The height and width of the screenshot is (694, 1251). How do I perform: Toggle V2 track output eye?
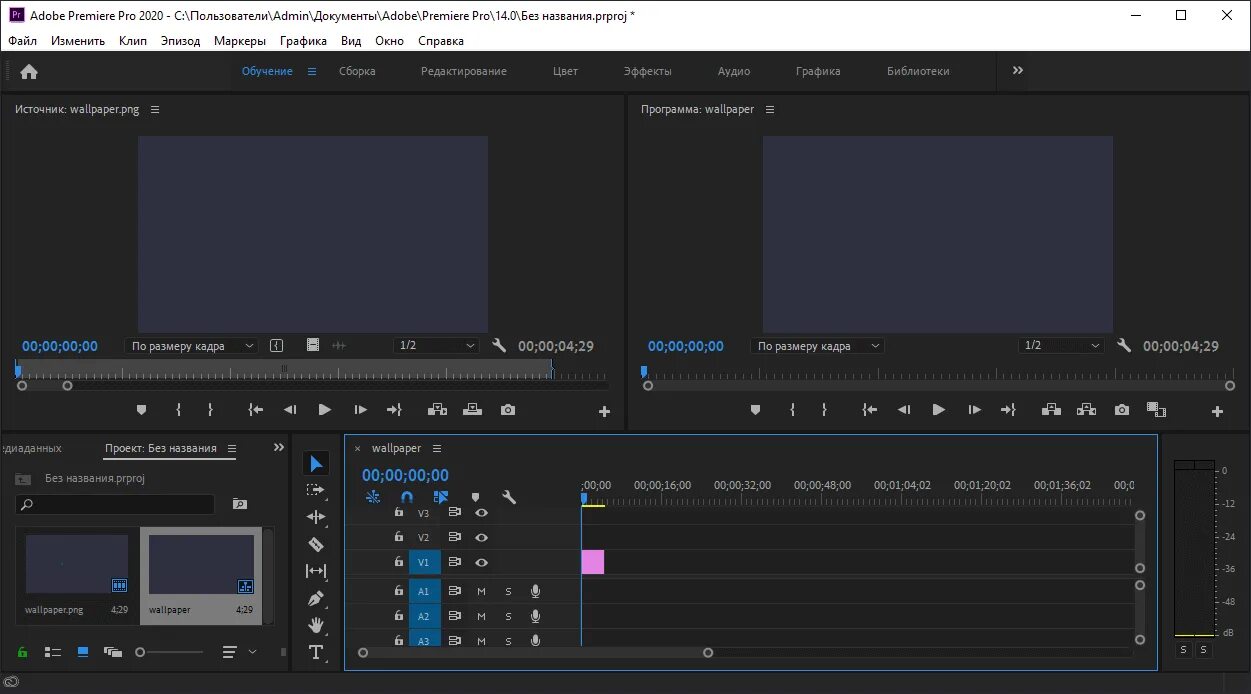pos(481,538)
